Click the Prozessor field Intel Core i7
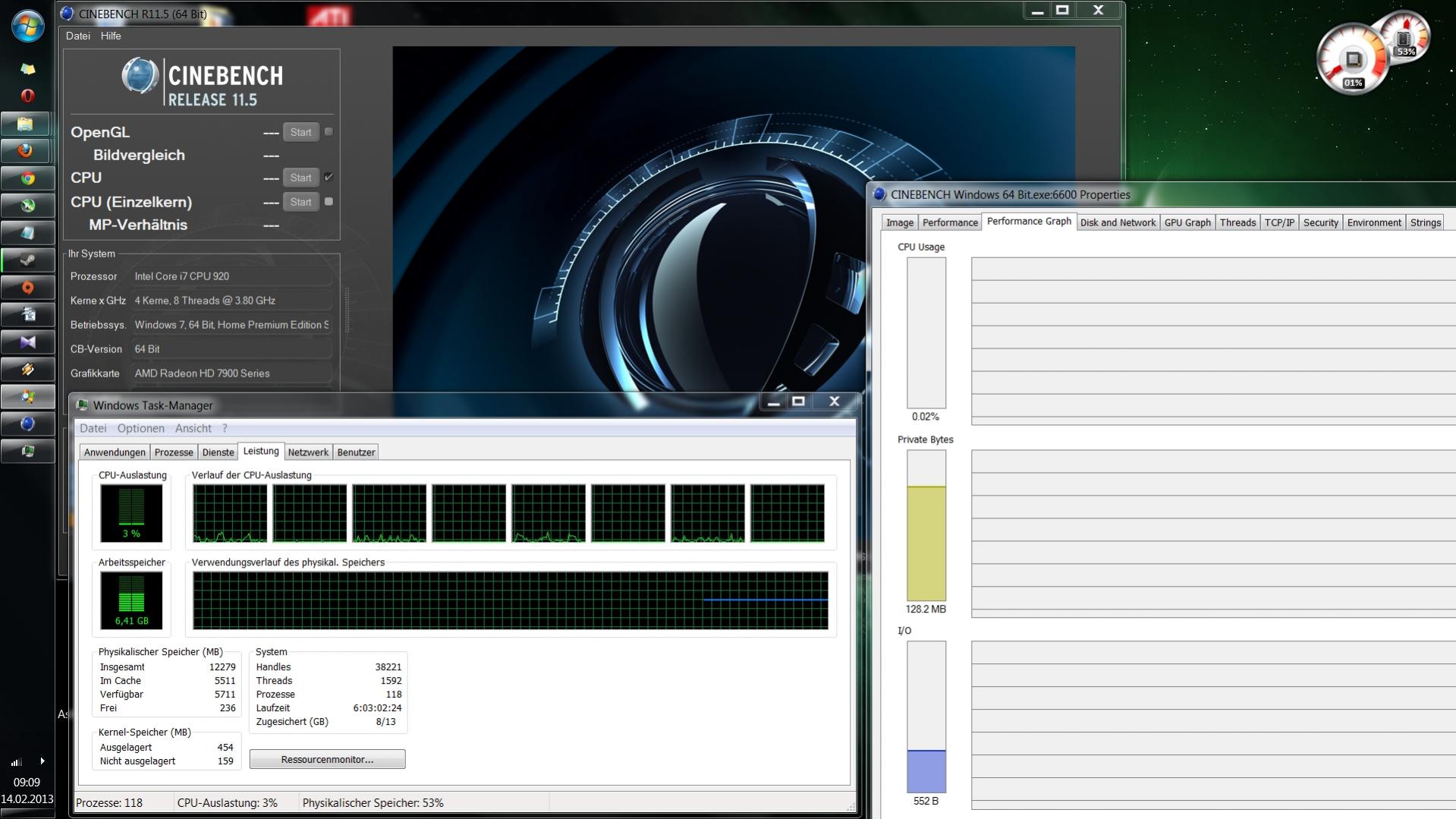1456x819 pixels. point(231,276)
